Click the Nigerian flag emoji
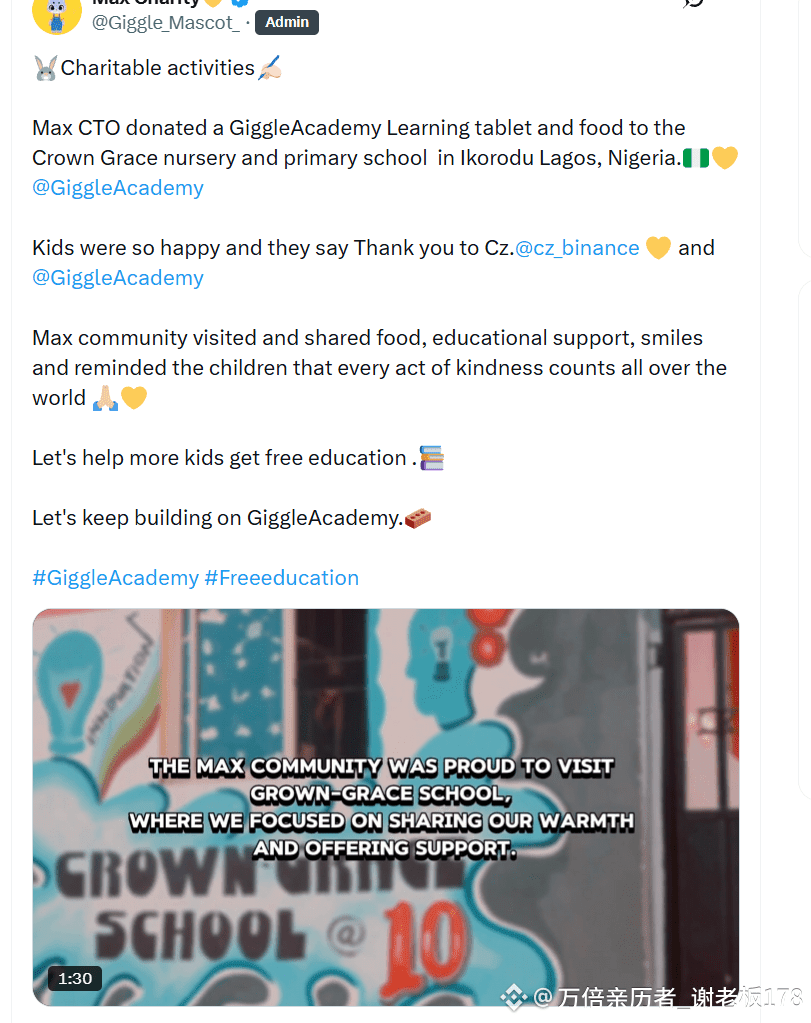 [696, 158]
